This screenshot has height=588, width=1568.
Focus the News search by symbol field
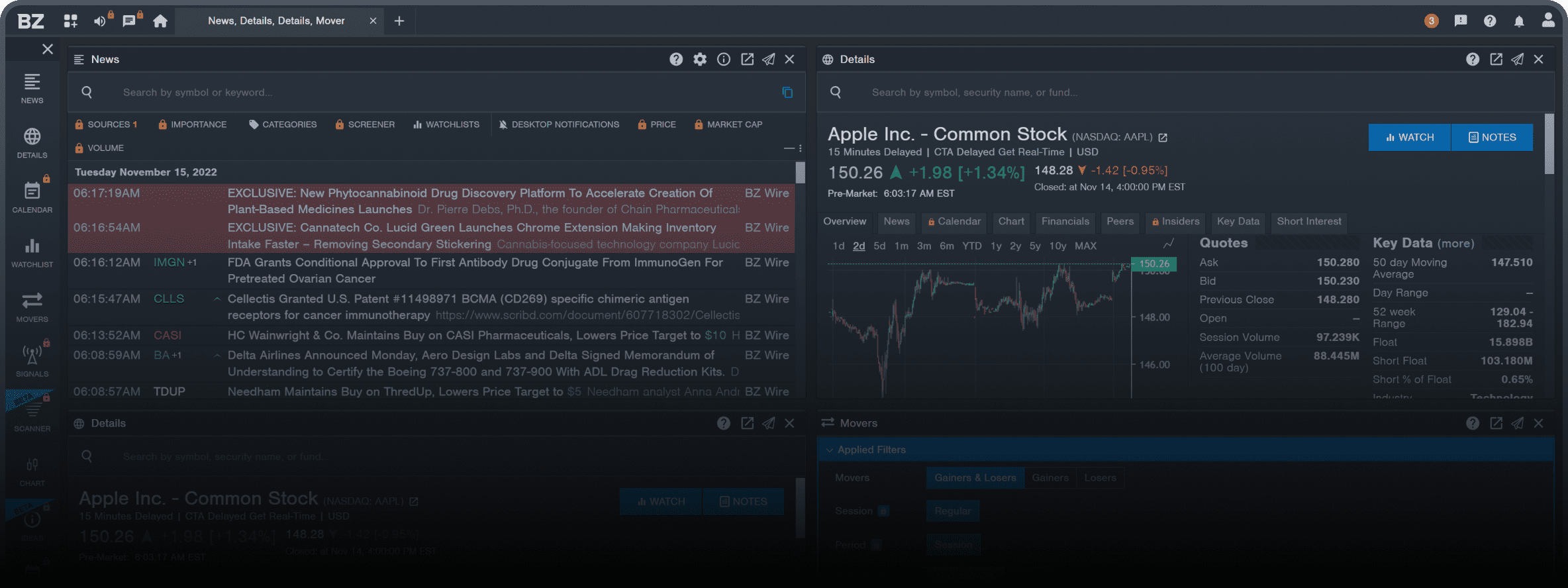point(437,93)
